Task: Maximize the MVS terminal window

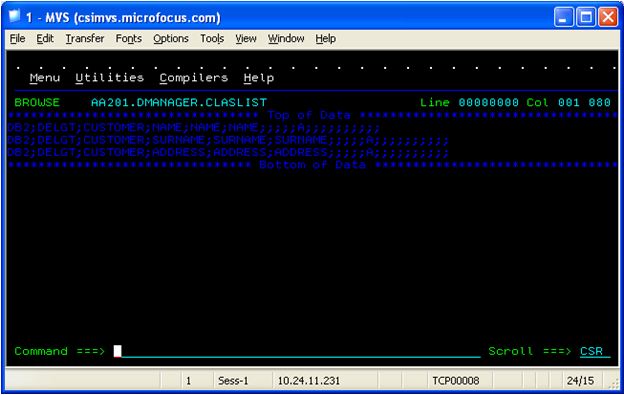Action: [586, 17]
